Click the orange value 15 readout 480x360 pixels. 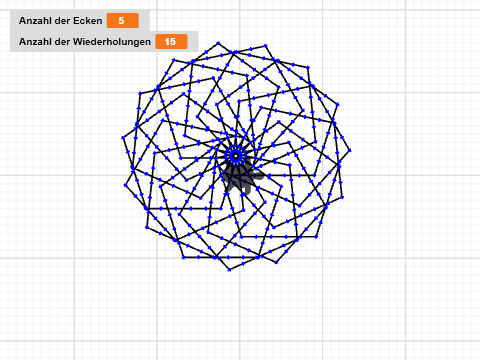click(171, 42)
